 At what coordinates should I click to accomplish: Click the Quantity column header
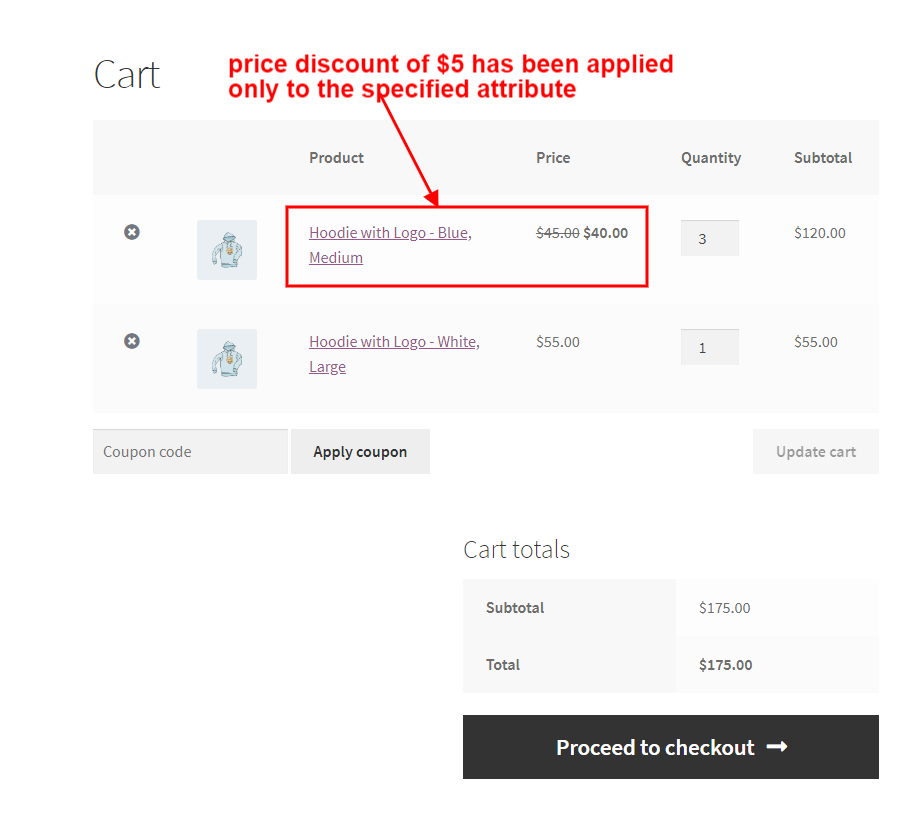pos(711,157)
